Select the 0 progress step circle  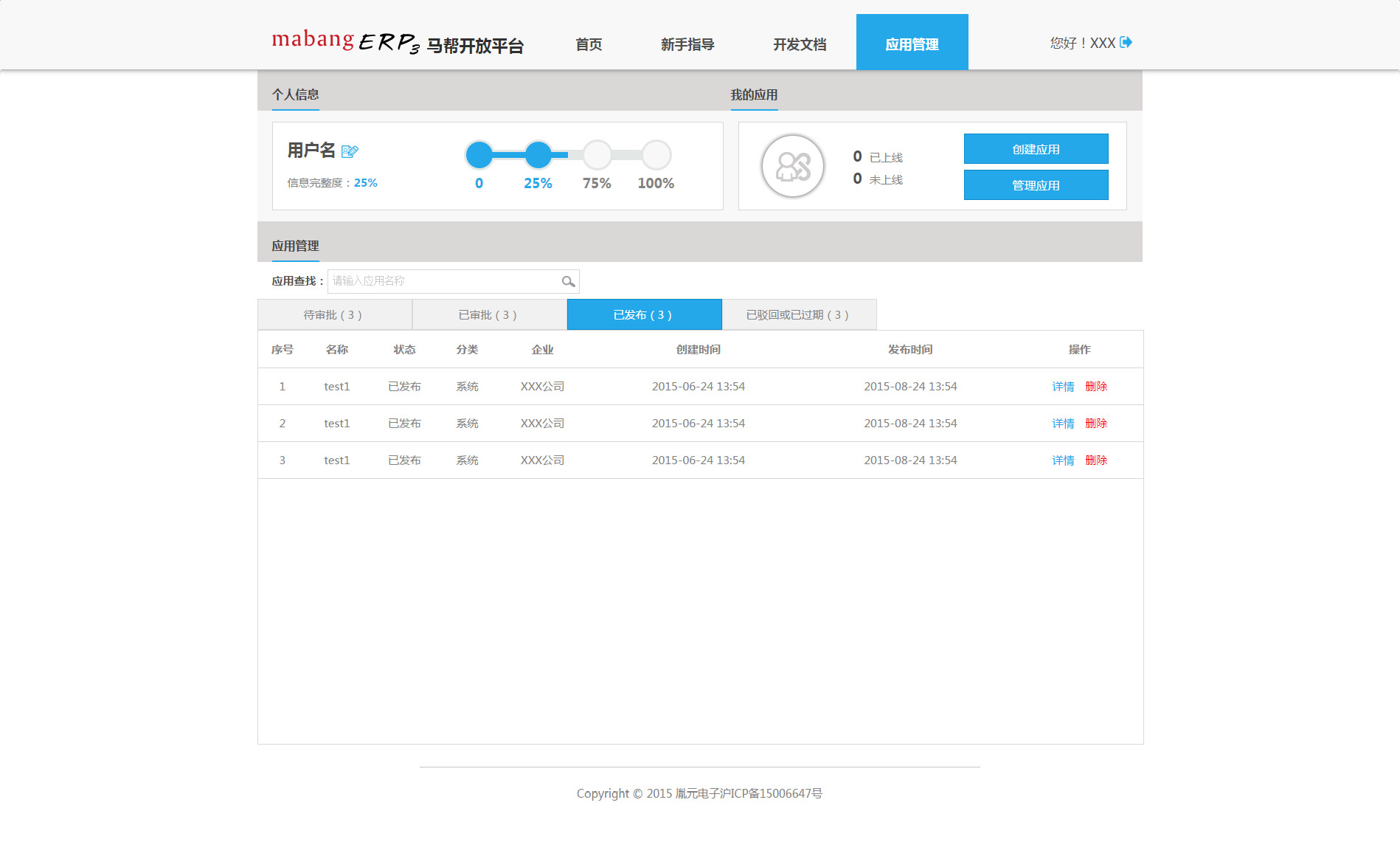point(479,155)
